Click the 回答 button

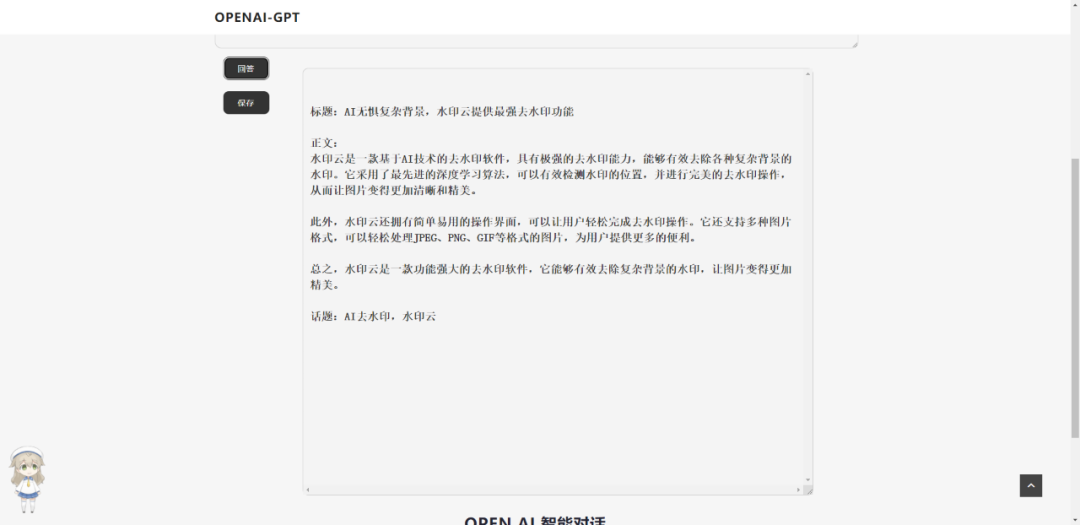[x=246, y=68]
